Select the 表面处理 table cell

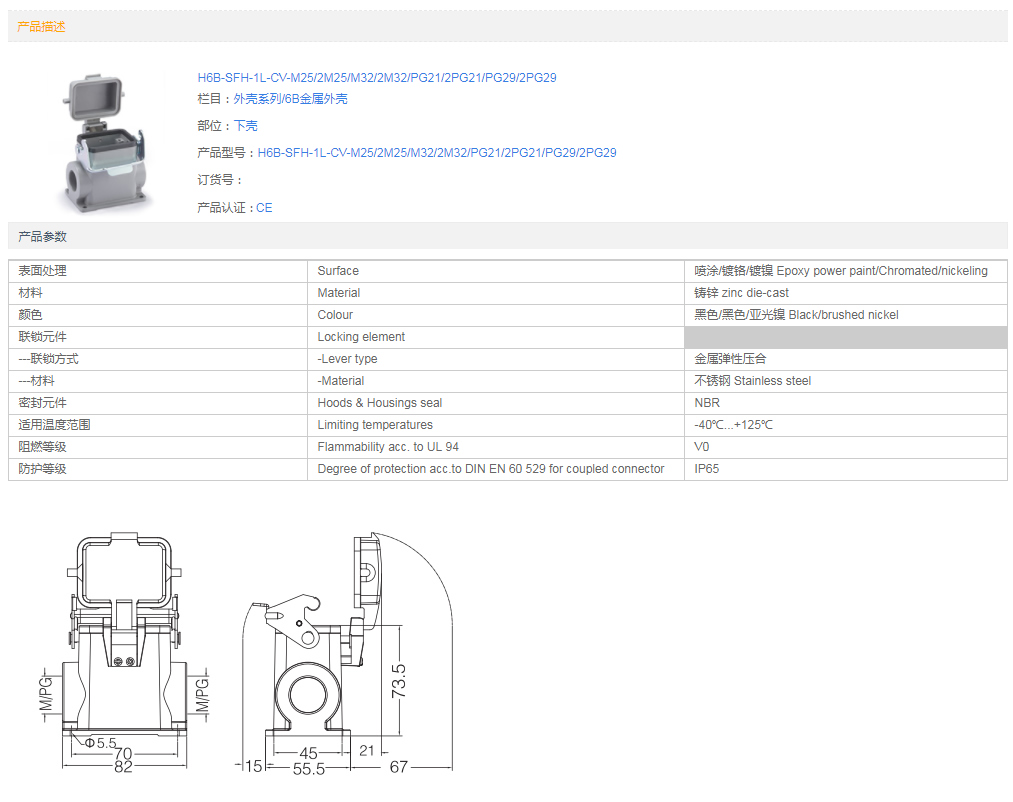pyautogui.click(x=157, y=271)
